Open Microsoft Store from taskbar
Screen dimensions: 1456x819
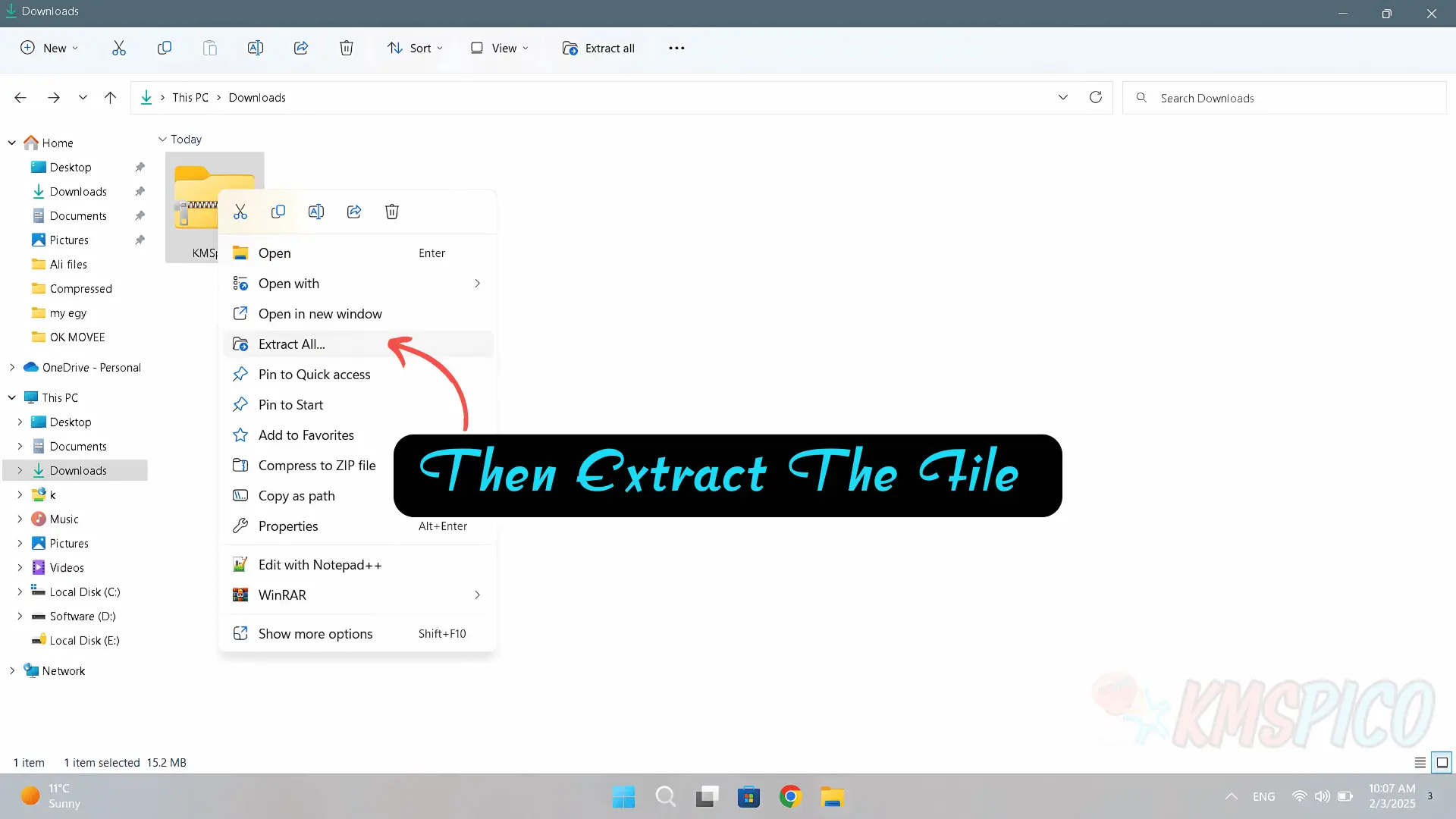point(748,796)
